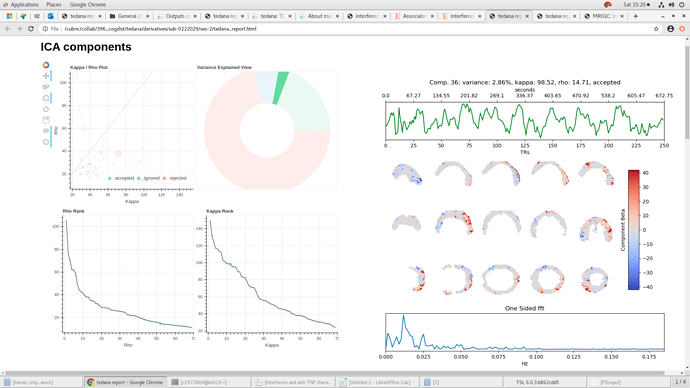
Task: Save plots using the Save tool icon
Action: click(x=46, y=120)
